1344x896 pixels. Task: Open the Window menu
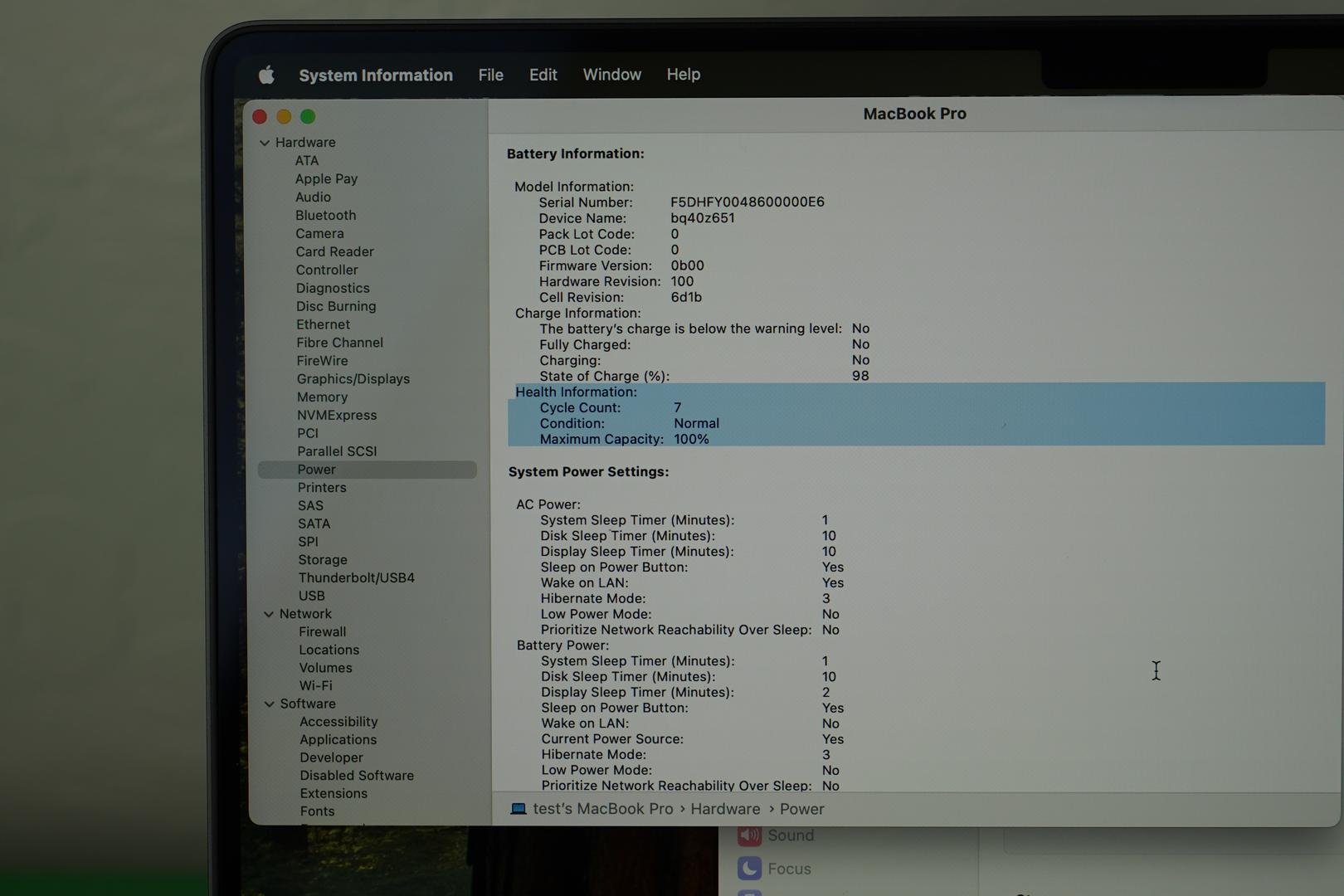tap(611, 75)
